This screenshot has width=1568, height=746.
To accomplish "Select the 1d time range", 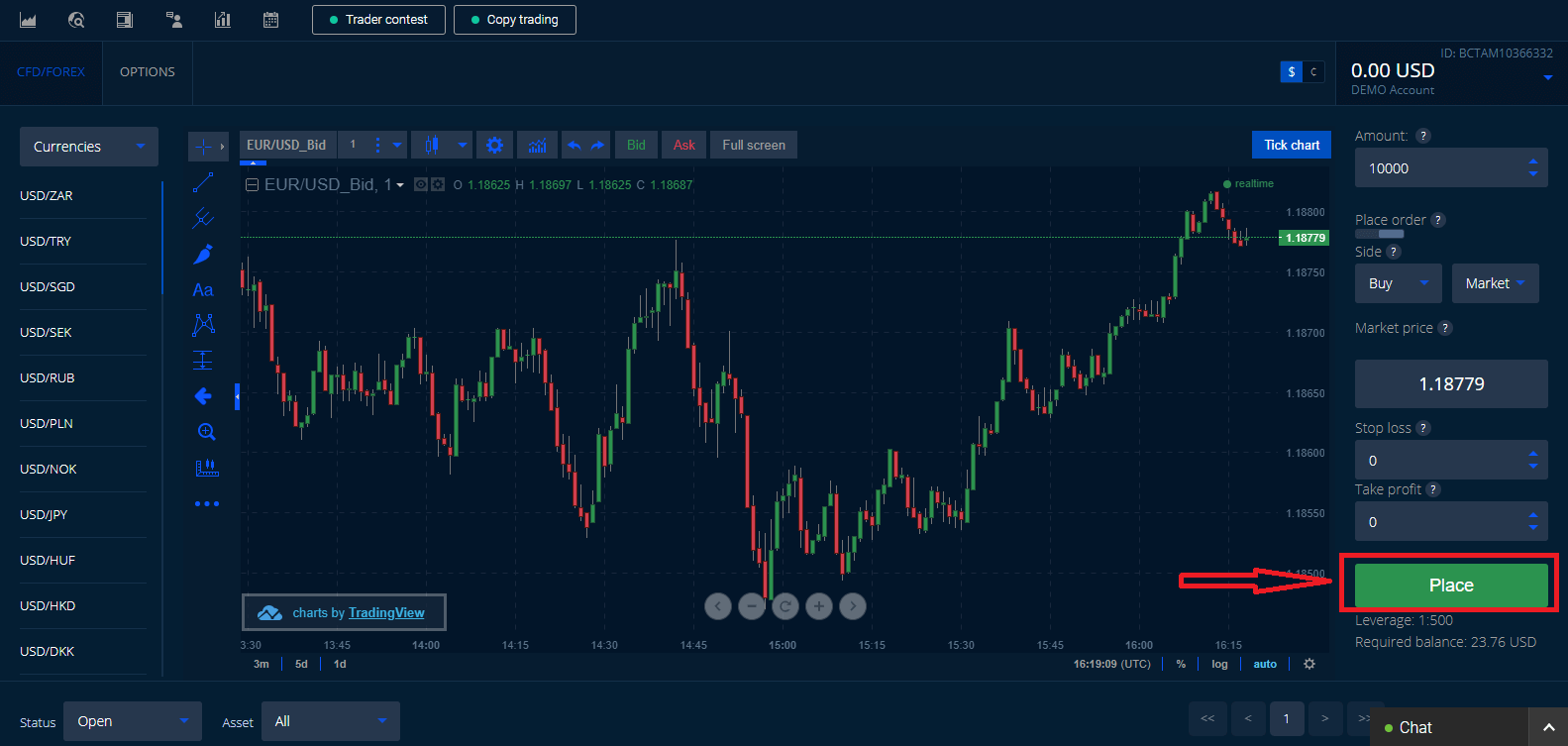I will pyautogui.click(x=340, y=664).
